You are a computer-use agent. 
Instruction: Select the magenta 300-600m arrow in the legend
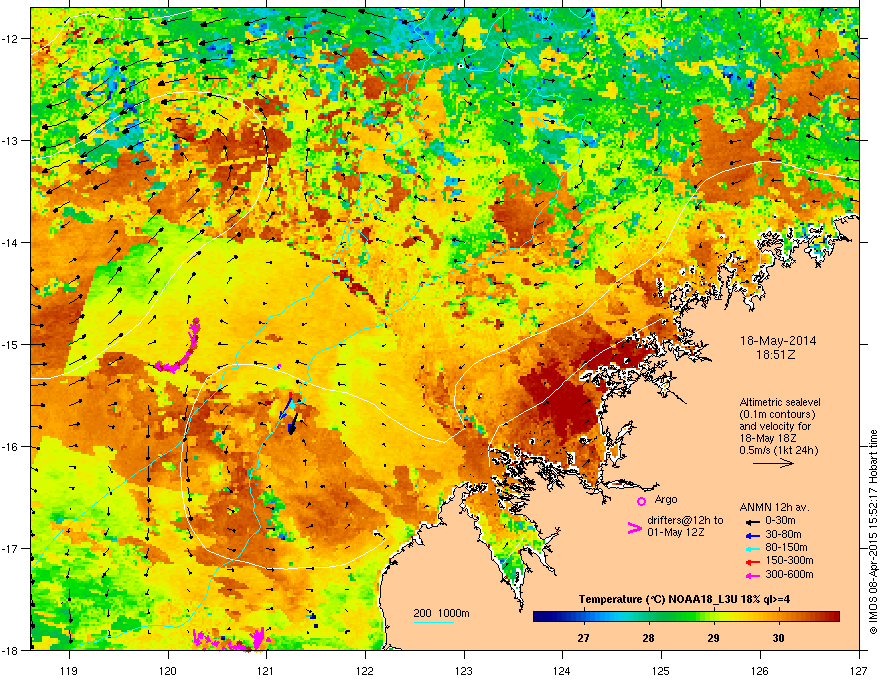click(752, 575)
